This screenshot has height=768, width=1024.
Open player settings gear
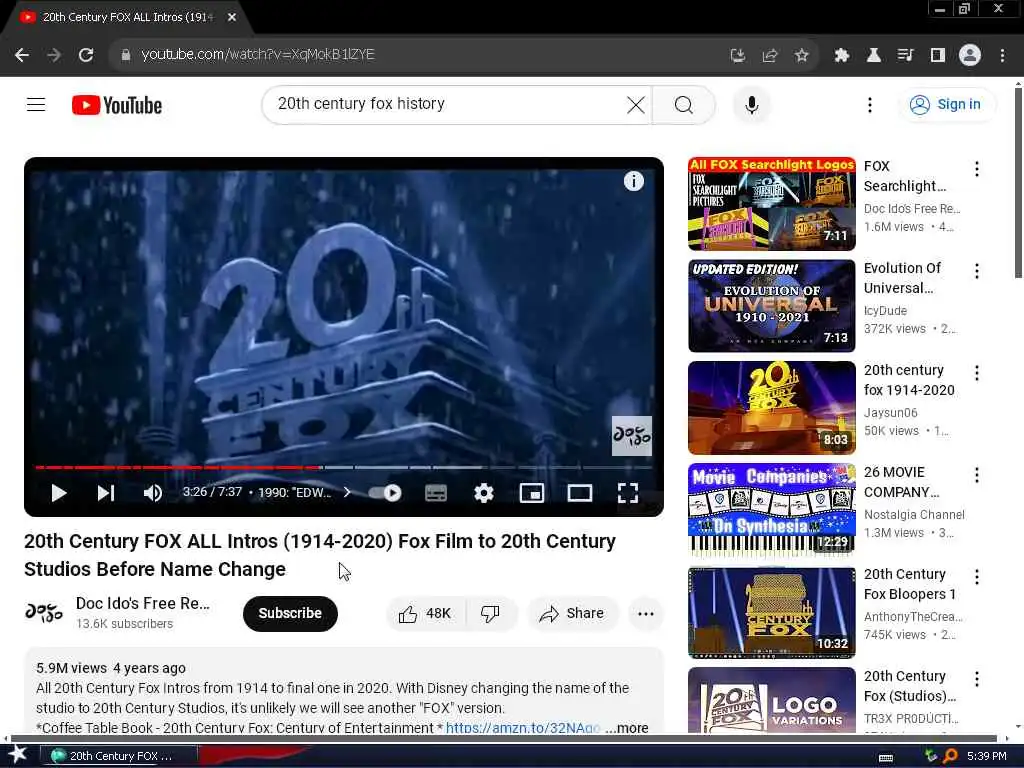point(483,493)
